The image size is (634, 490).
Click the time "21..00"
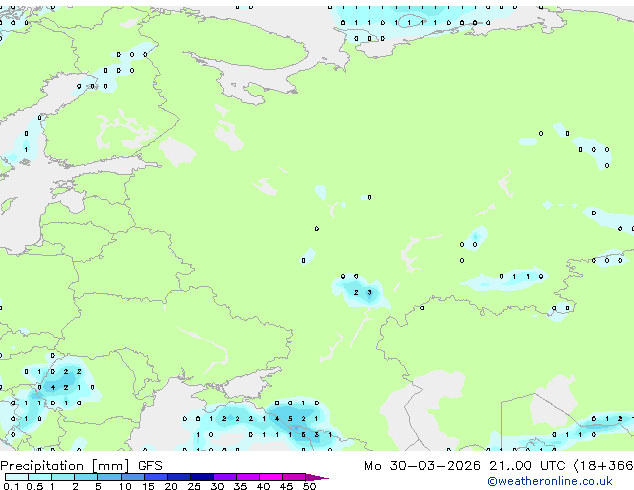click(x=511, y=466)
